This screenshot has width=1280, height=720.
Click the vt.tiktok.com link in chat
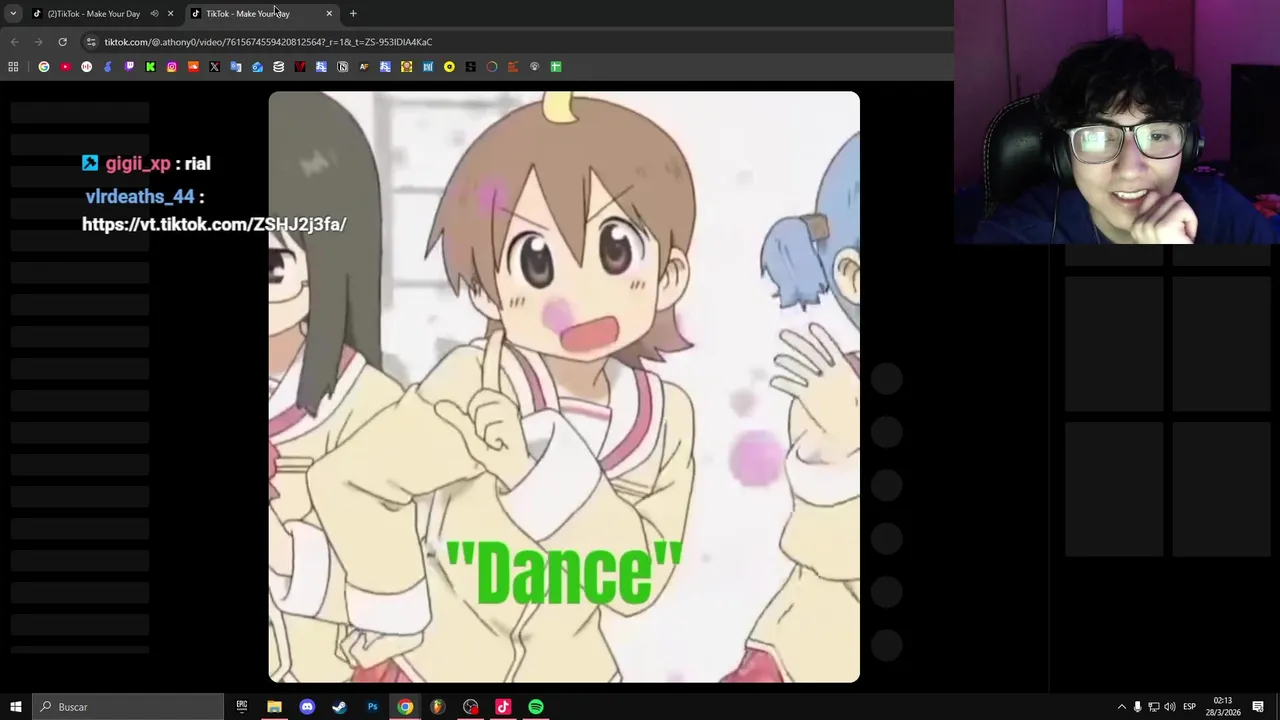click(x=214, y=224)
